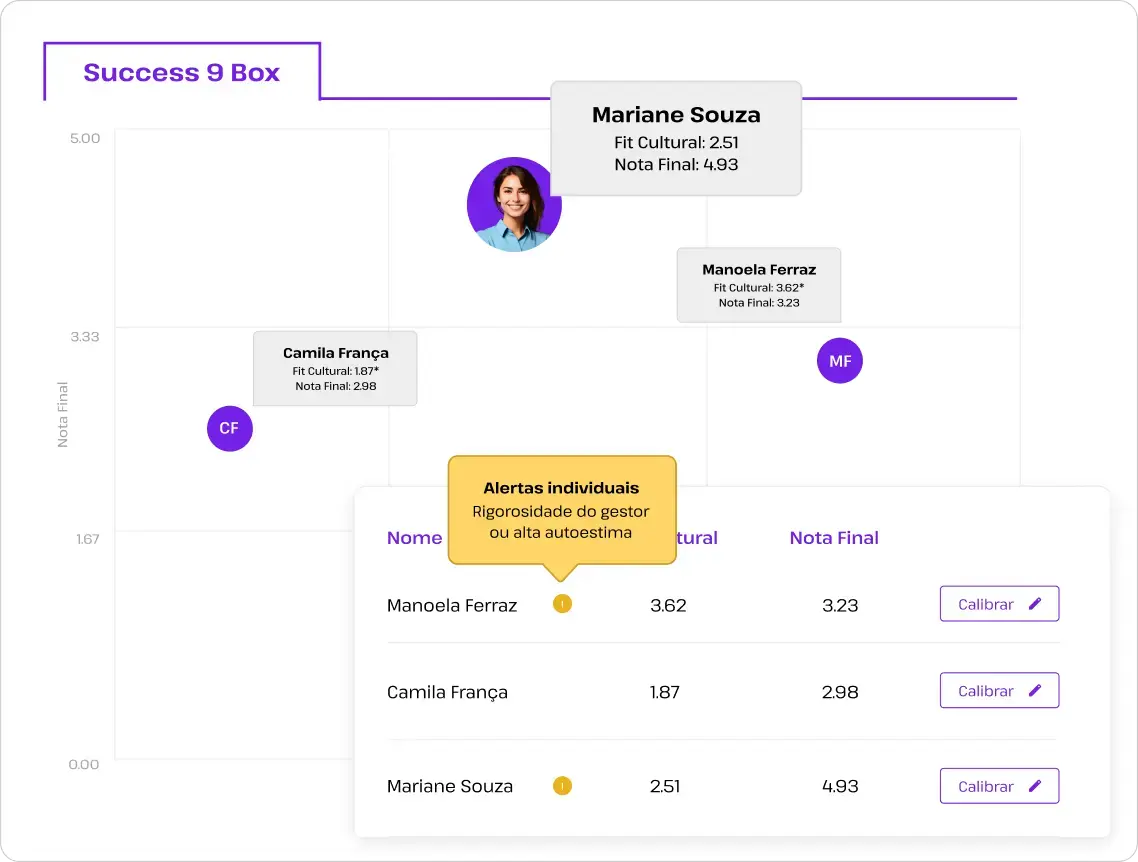The image size is (1138, 862).
Task: Click pencil icon in Camila França's Calibrar button
Action: coord(1035,691)
